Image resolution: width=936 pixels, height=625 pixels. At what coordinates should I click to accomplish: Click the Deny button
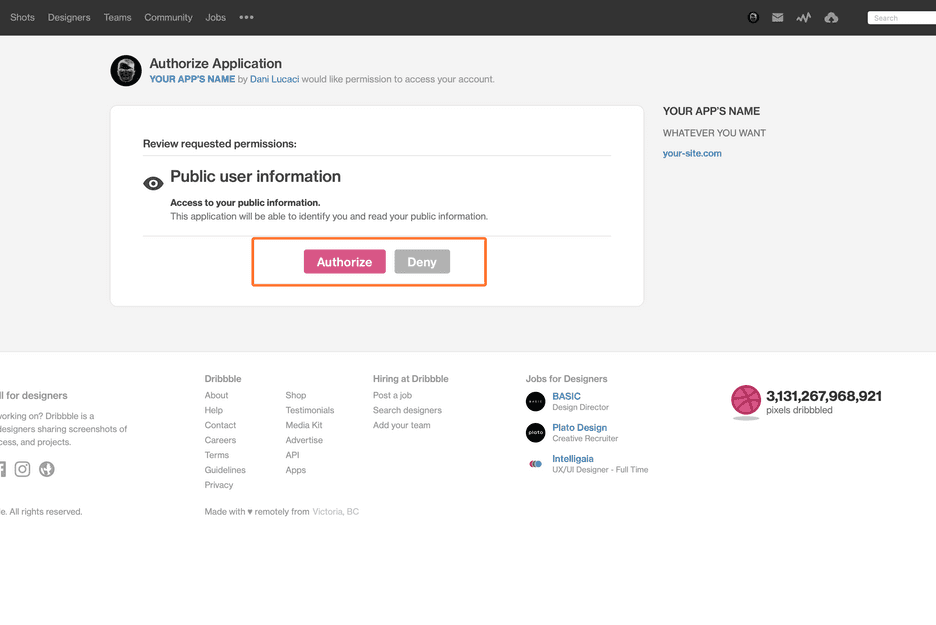coord(422,261)
